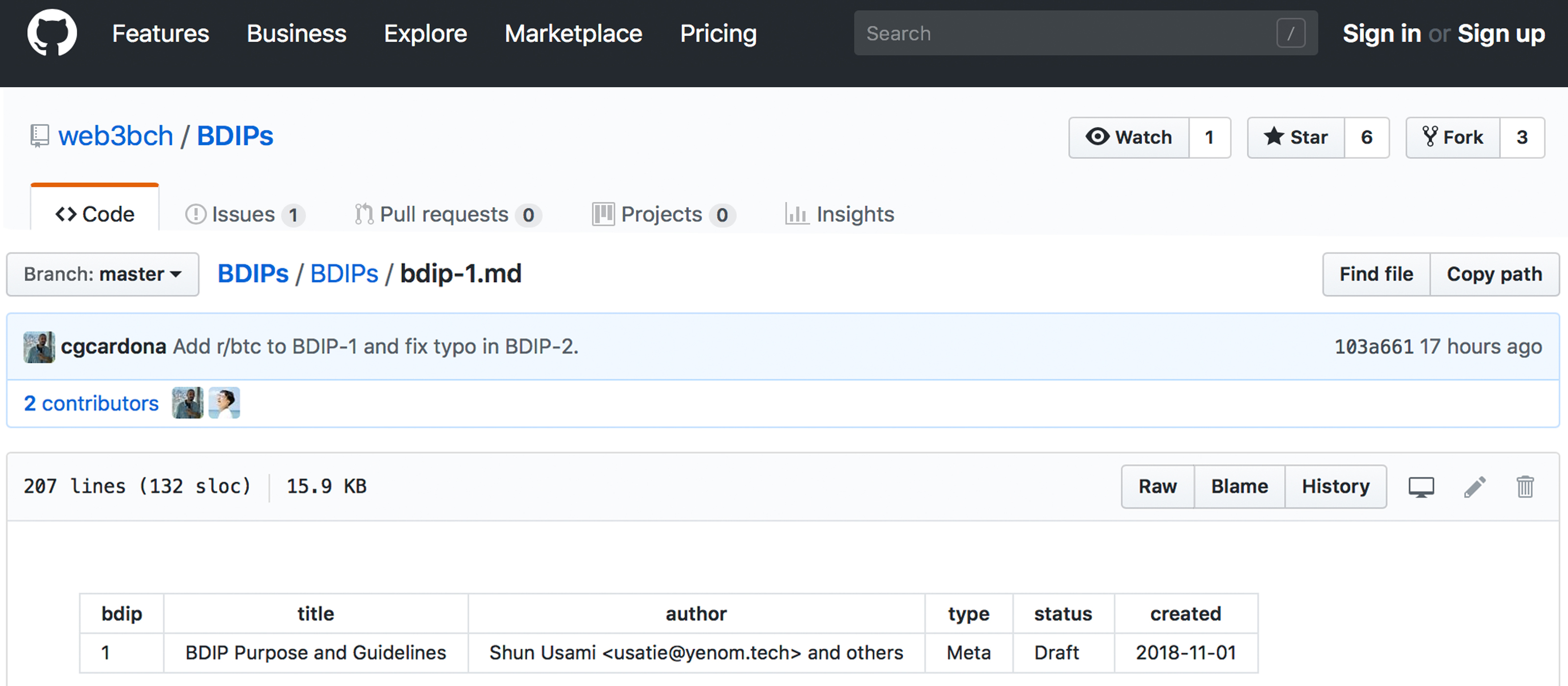Screen dimensions: 1568x686
Task: Open the web3bch owner link
Action: pos(116,136)
